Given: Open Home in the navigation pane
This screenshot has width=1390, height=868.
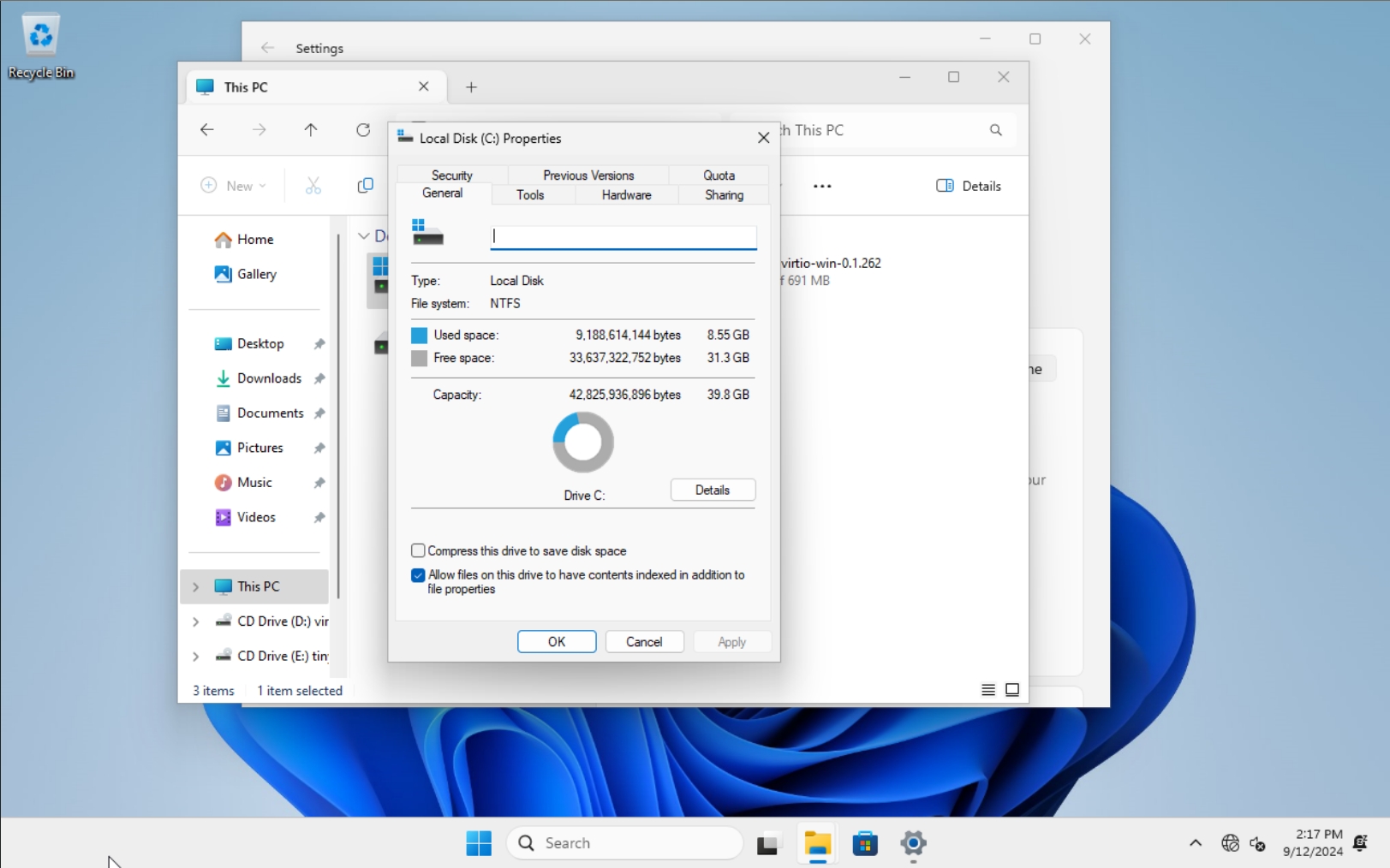Looking at the screenshot, I should coord(255,240).
